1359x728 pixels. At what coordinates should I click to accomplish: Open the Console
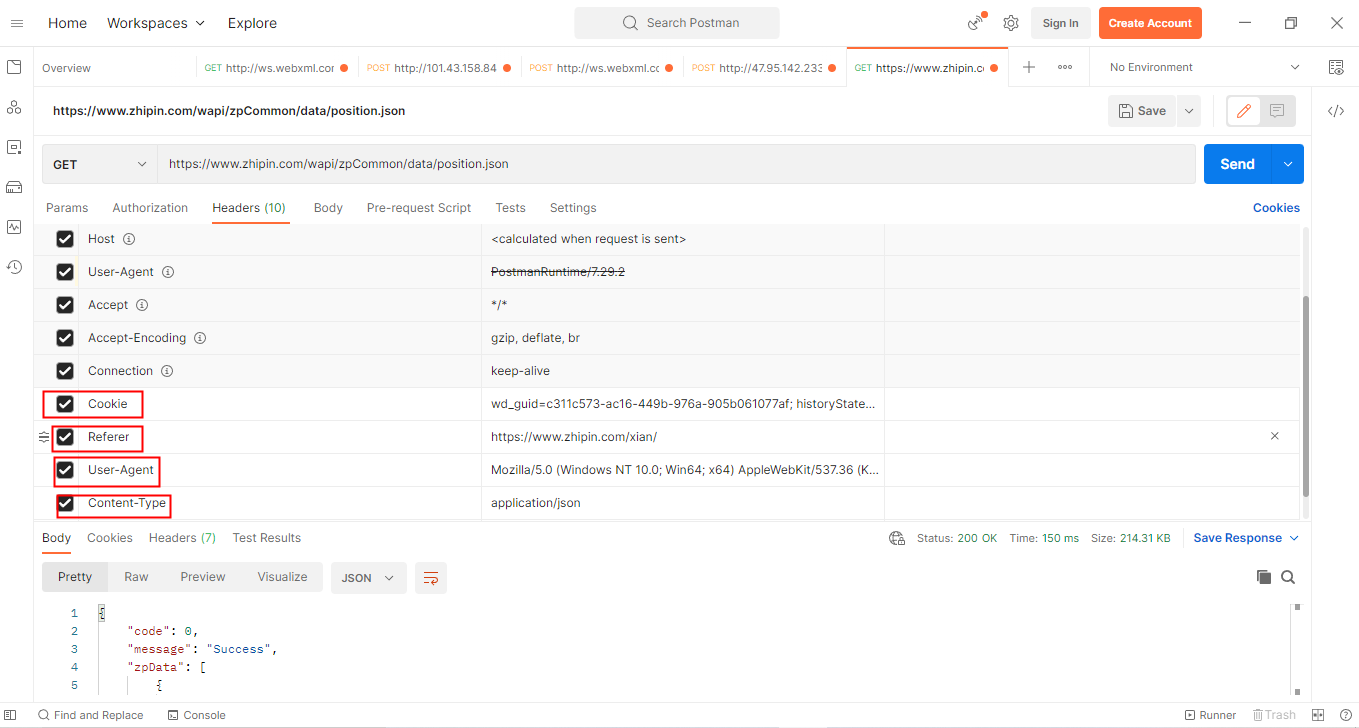coord(197,715)
